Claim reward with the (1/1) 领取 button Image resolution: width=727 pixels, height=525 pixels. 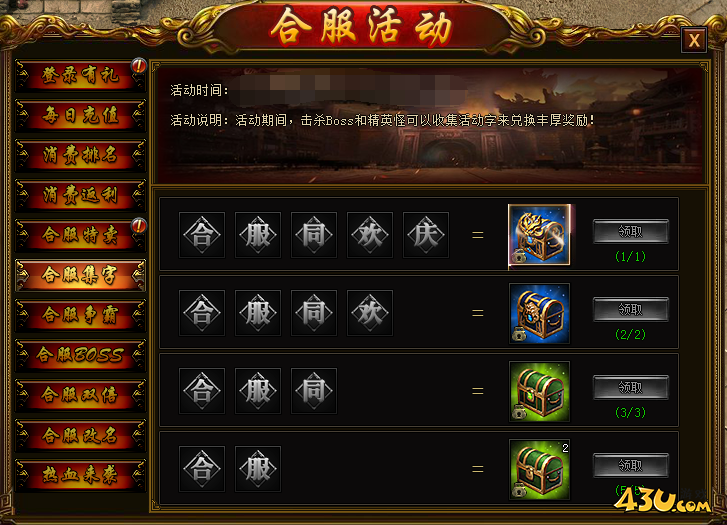click(x=631, y=231)
